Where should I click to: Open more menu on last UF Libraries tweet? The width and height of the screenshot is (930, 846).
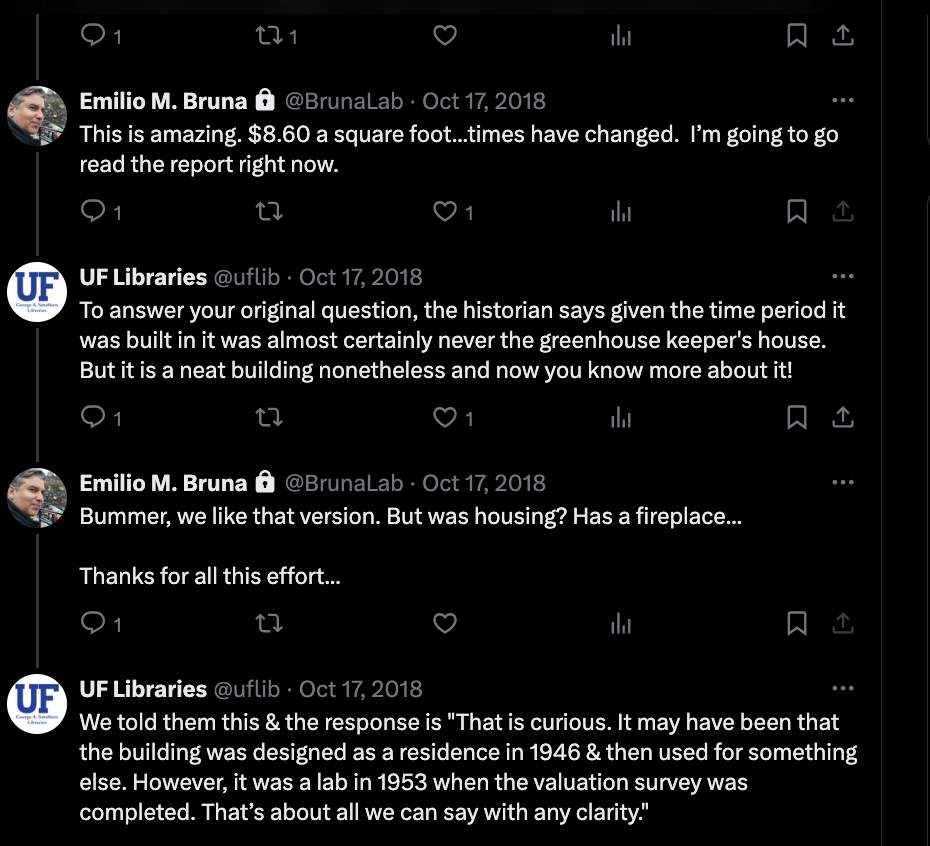[x=843, y=688]
